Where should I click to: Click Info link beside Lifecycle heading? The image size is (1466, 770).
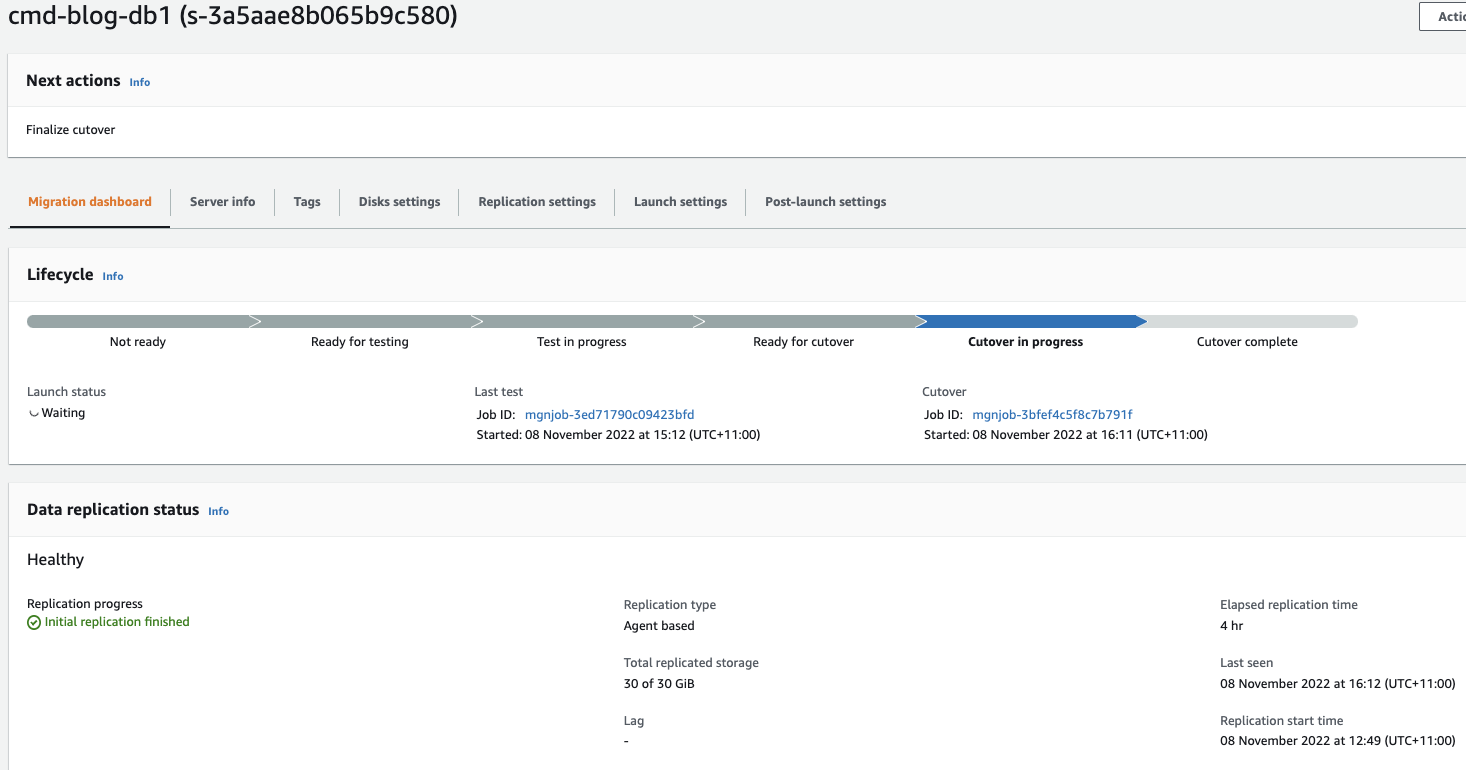113,276
